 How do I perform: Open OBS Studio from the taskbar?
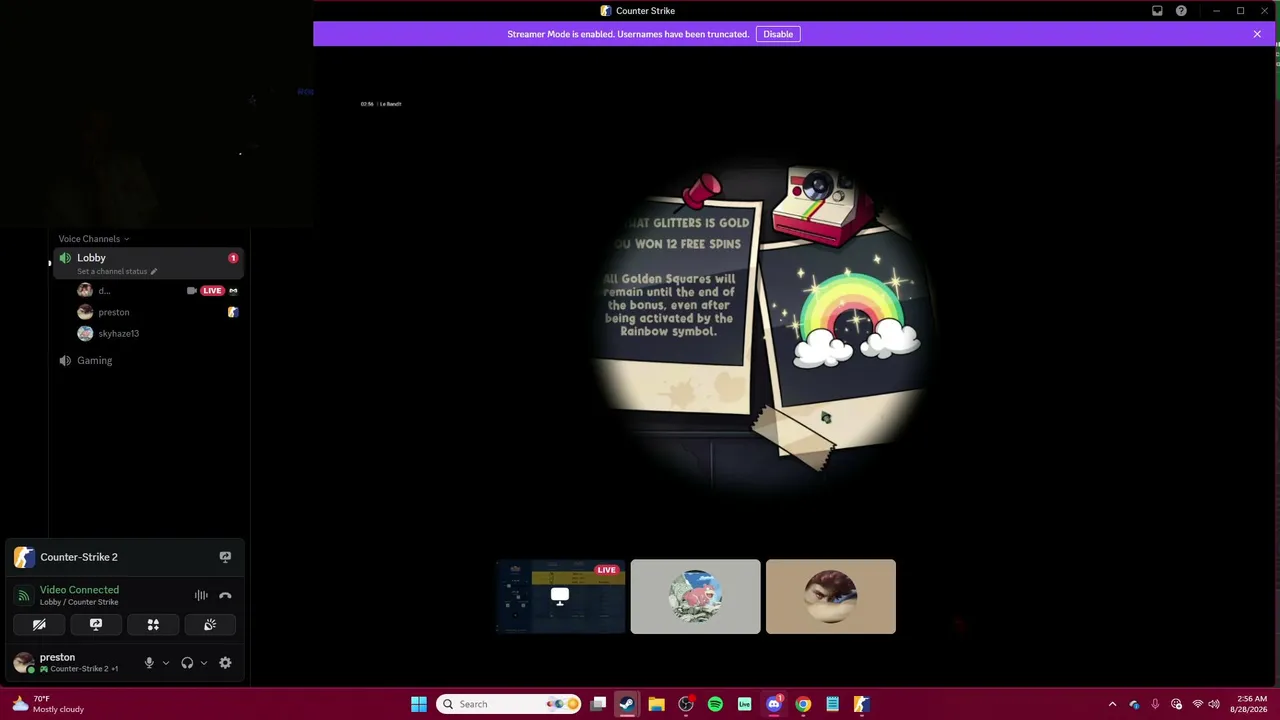[686, 704]
